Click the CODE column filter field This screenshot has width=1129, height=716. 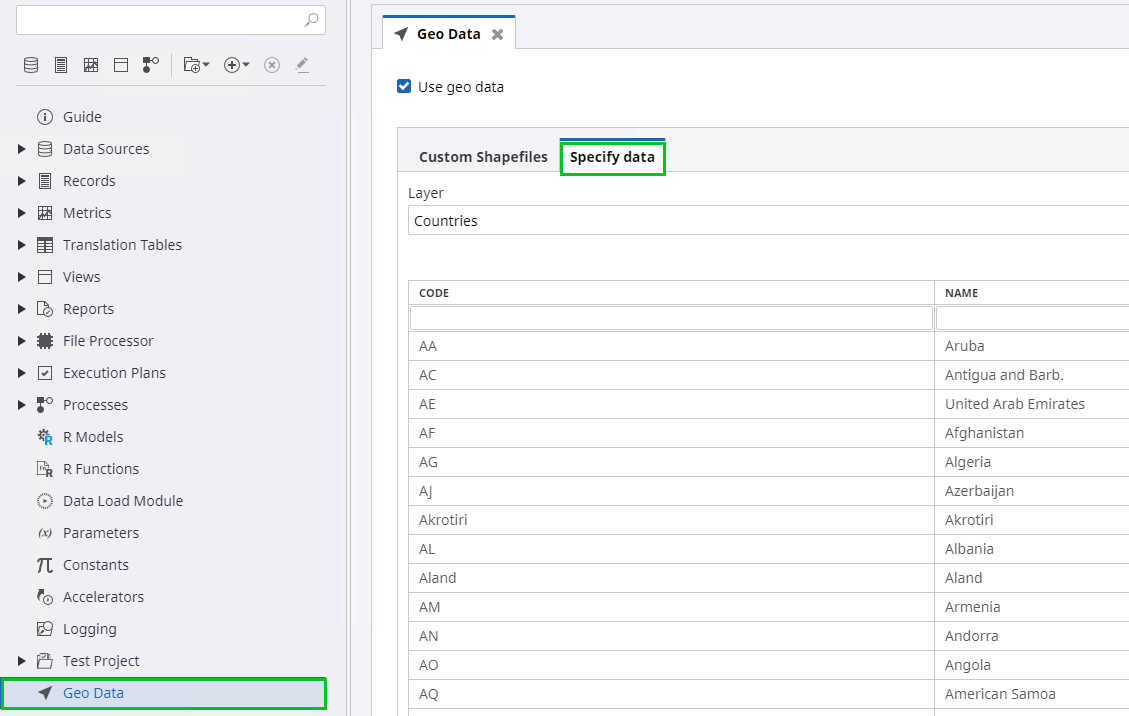click(x=671, y=318)
